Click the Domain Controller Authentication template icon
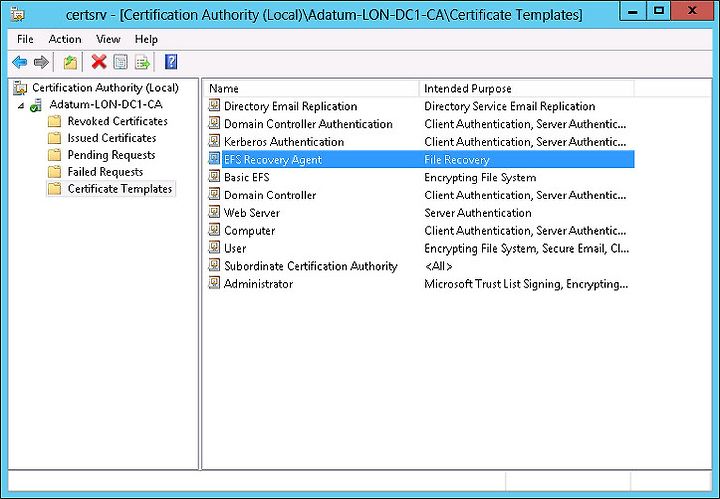Screen dimensions: 720x499 pyautogui.click(x=214, y=123)
